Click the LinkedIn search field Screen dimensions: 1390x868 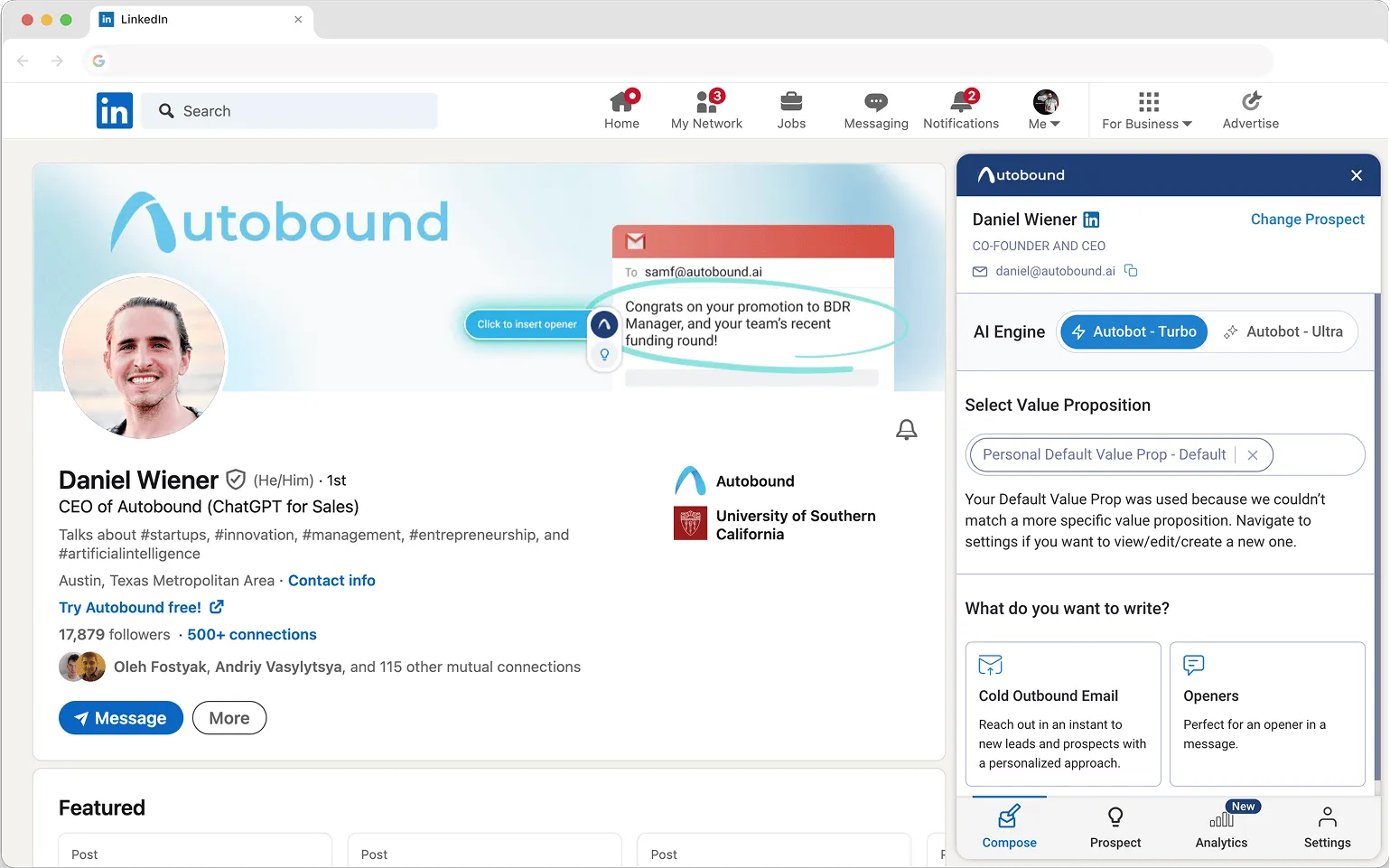point(289,111)
